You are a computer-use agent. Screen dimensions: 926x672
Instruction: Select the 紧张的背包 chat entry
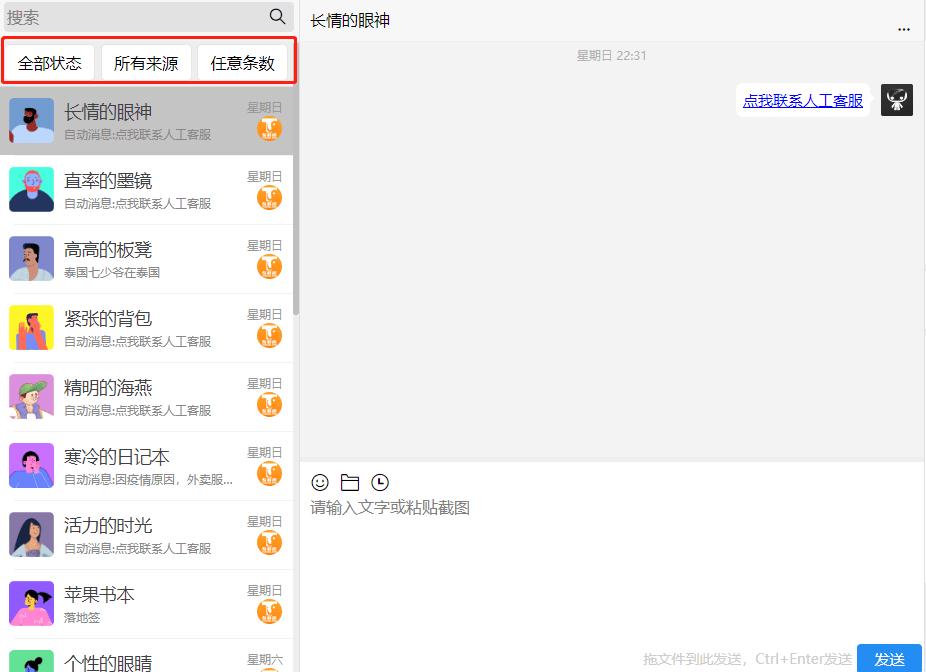[x=140, y=328]
